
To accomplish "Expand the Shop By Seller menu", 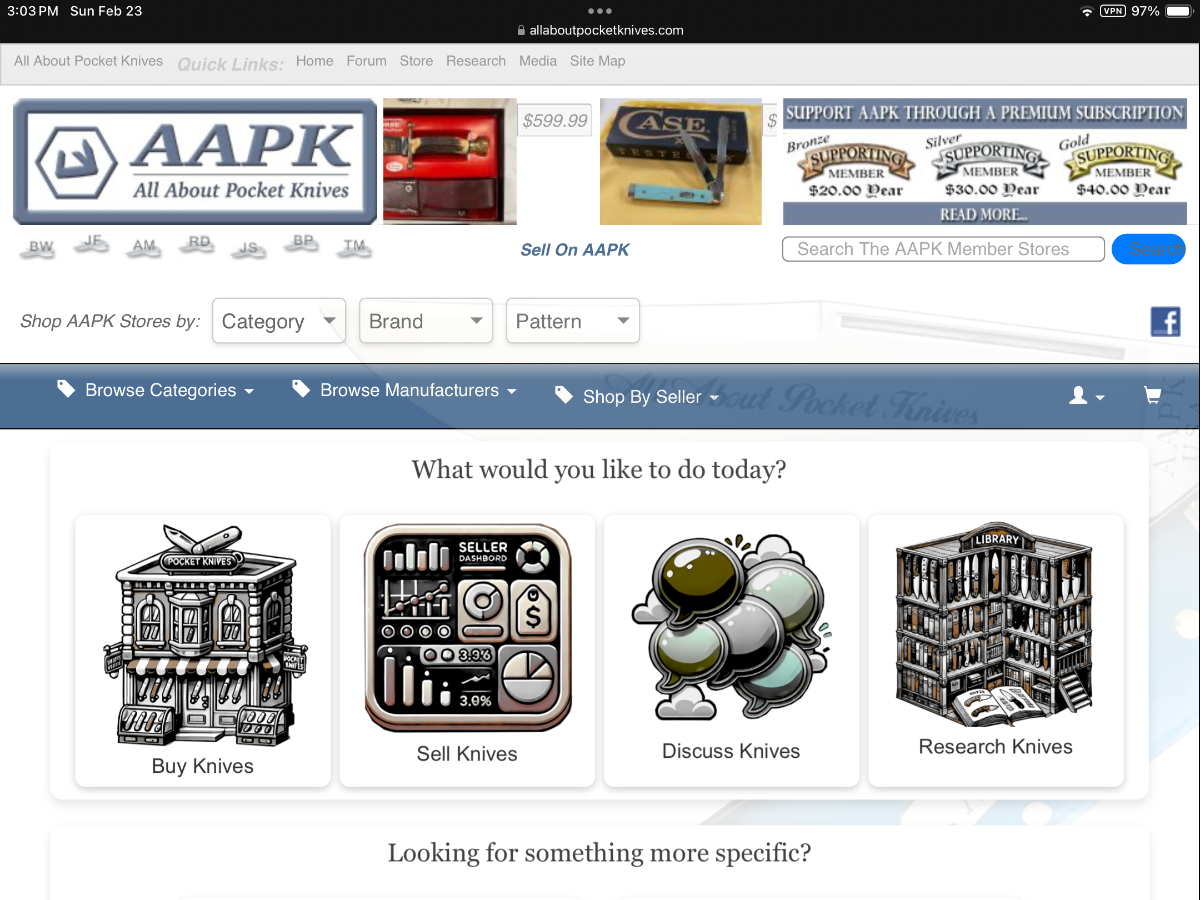I will [638, 397].
